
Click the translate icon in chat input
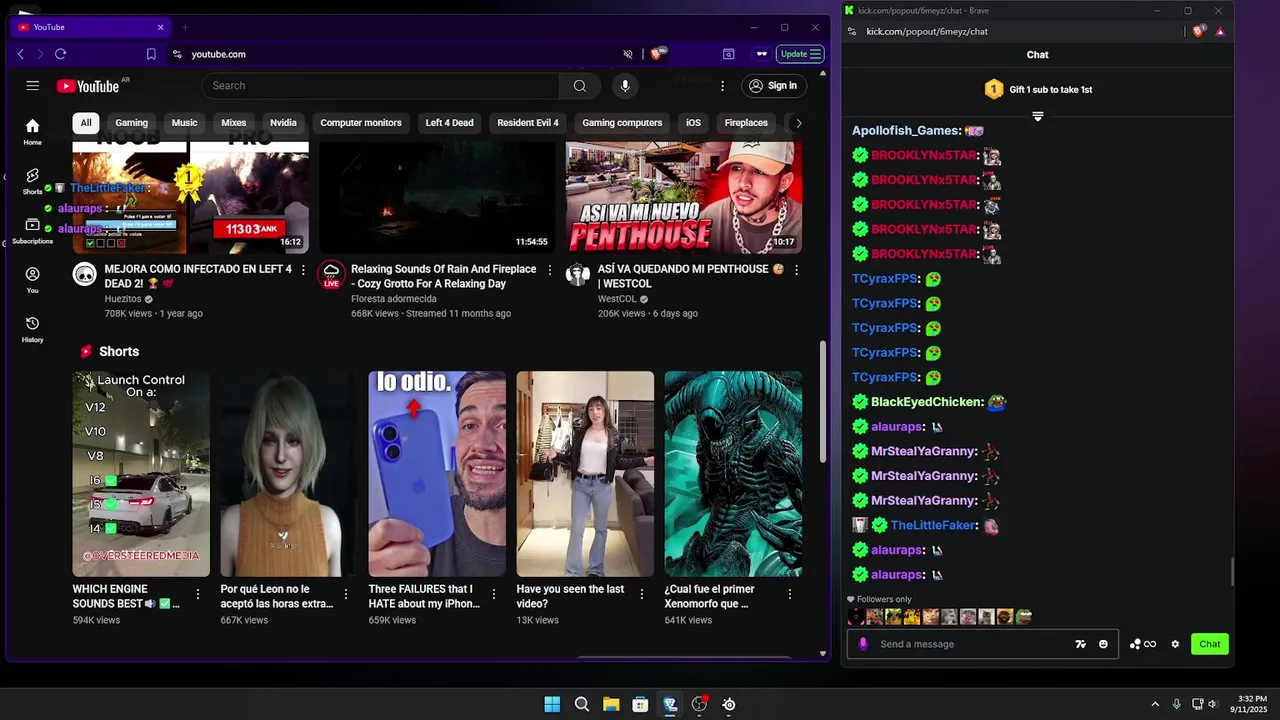tap(1080, 644)
